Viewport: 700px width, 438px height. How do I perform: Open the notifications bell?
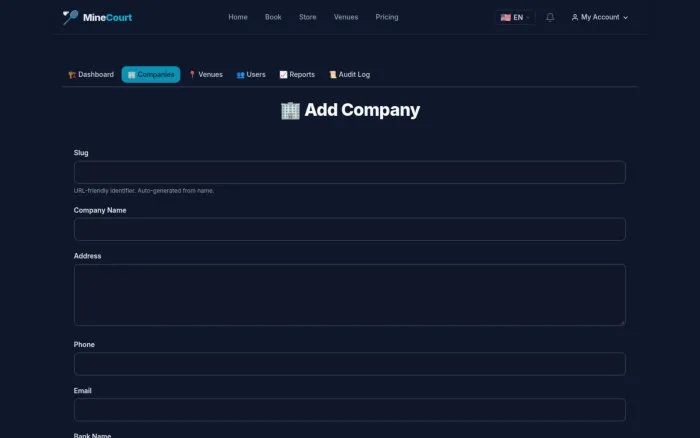(x=550, y=17)
